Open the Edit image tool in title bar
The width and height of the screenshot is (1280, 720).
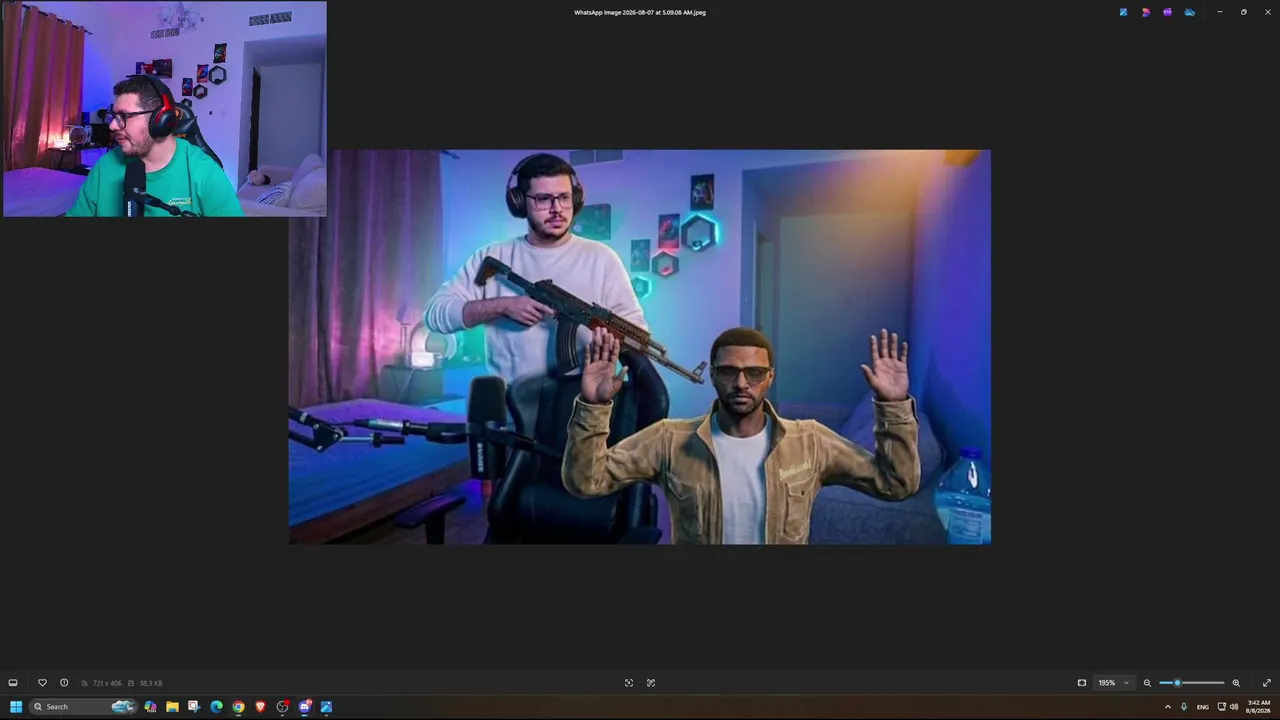pyautogui.click(x=1123, y=12)
